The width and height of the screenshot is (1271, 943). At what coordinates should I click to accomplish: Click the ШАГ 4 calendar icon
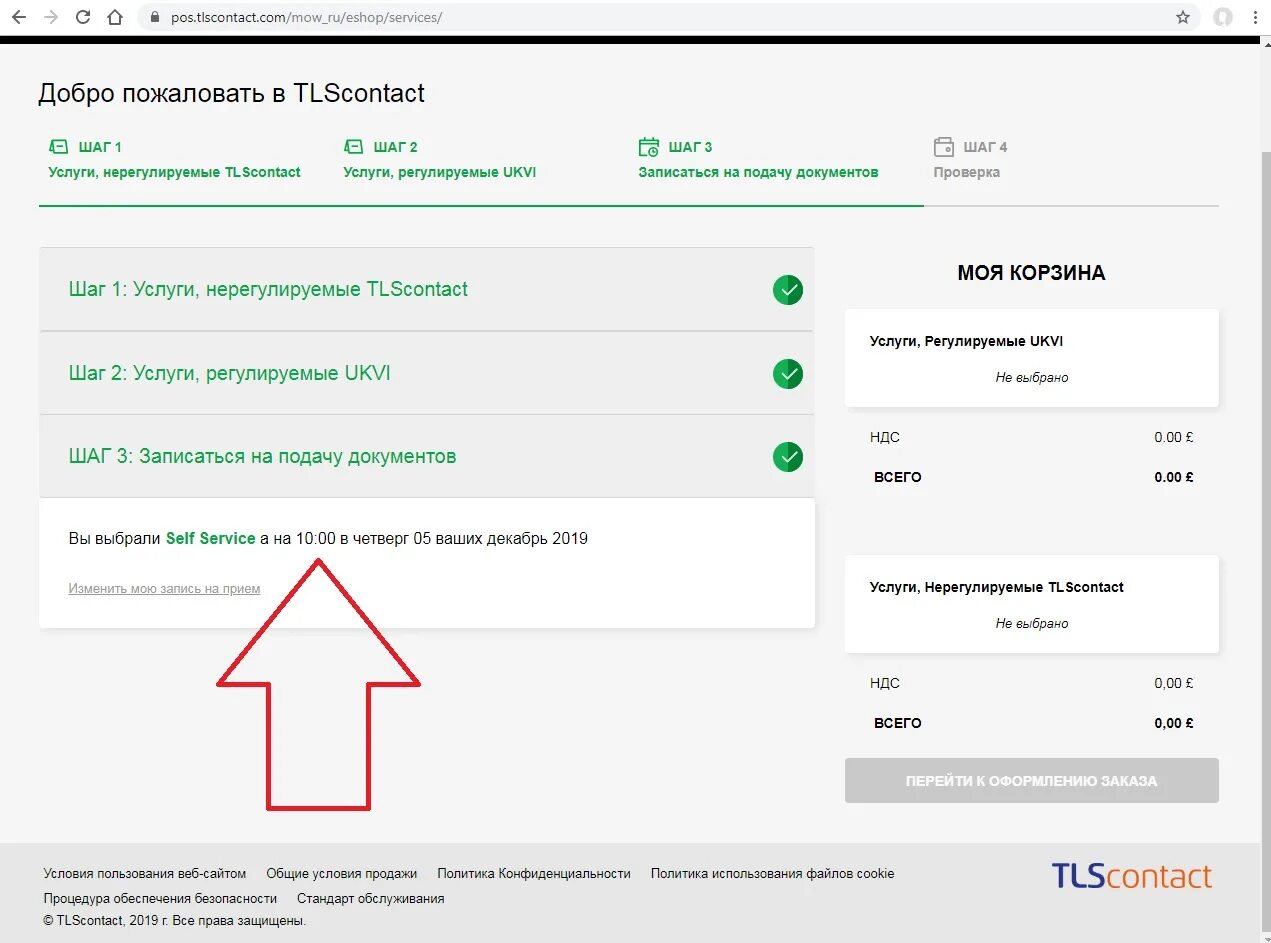click(944, 147)
